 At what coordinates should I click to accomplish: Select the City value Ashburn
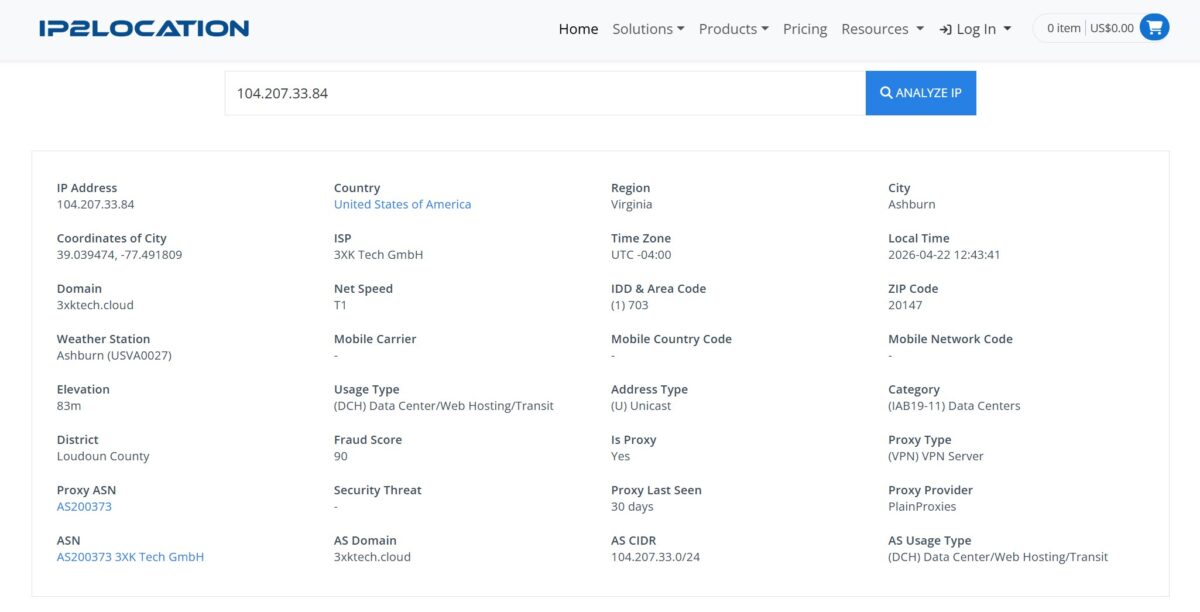tap(912, 204)
